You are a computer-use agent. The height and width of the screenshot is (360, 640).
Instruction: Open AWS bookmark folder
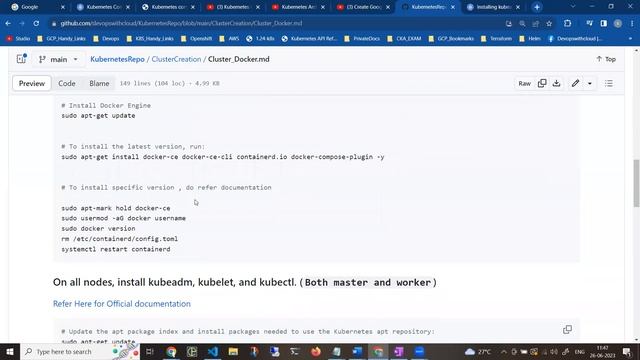click(x=229, y=38)
